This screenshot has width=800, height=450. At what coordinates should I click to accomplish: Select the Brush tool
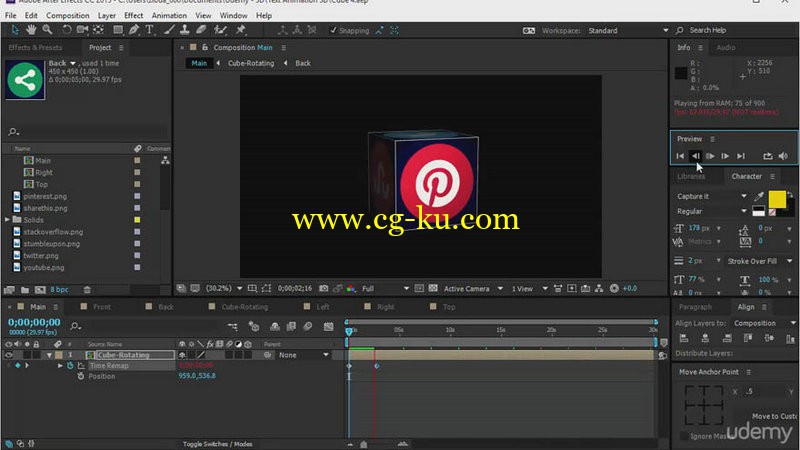click(169, 30)
